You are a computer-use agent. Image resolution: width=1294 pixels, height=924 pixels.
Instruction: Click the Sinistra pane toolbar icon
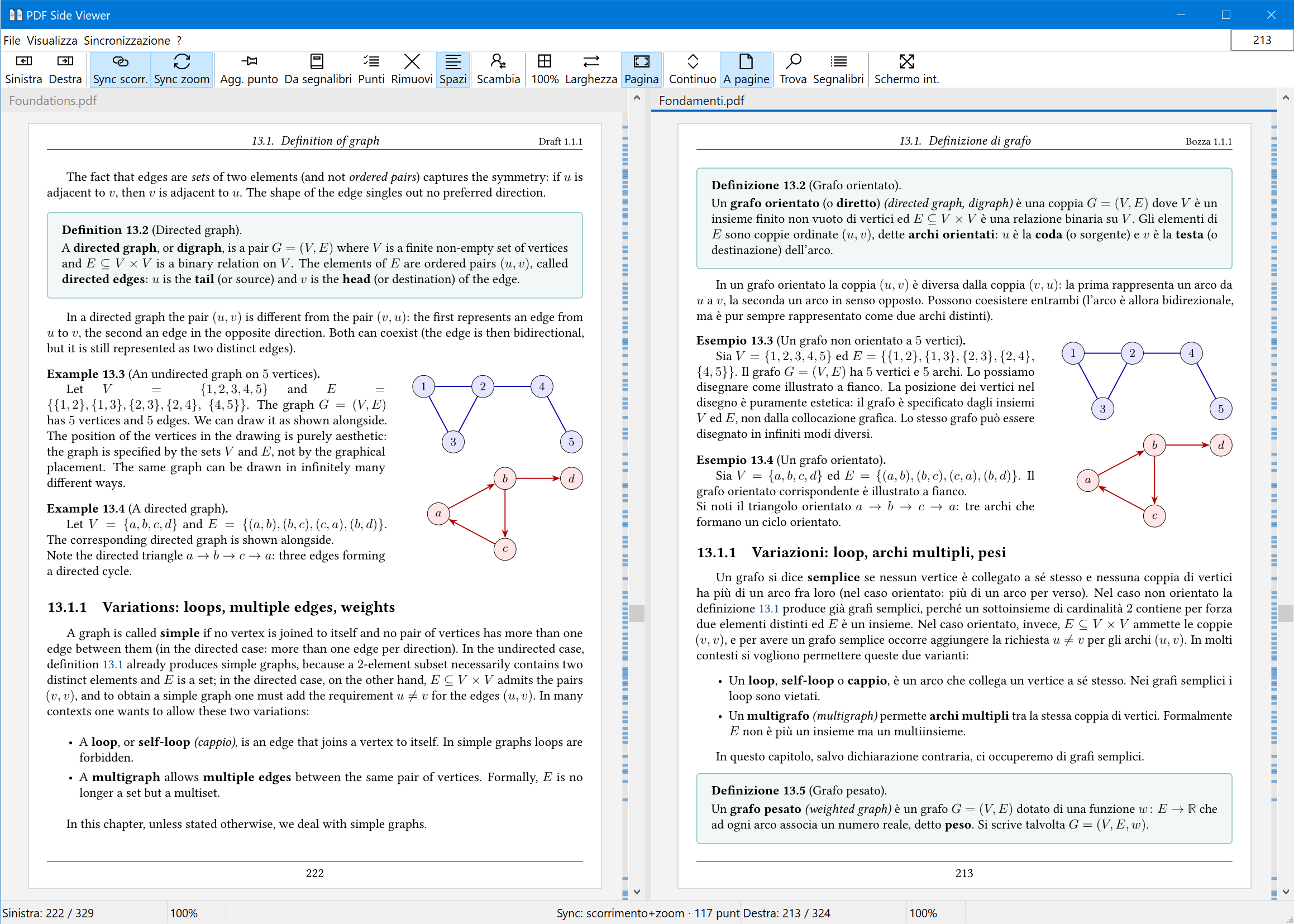coord(23,69)
